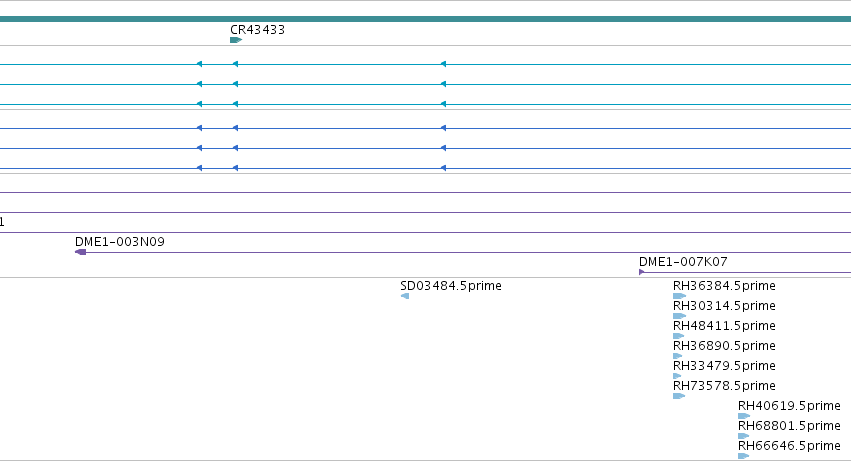Click the RH40619.5prime label

789,406
